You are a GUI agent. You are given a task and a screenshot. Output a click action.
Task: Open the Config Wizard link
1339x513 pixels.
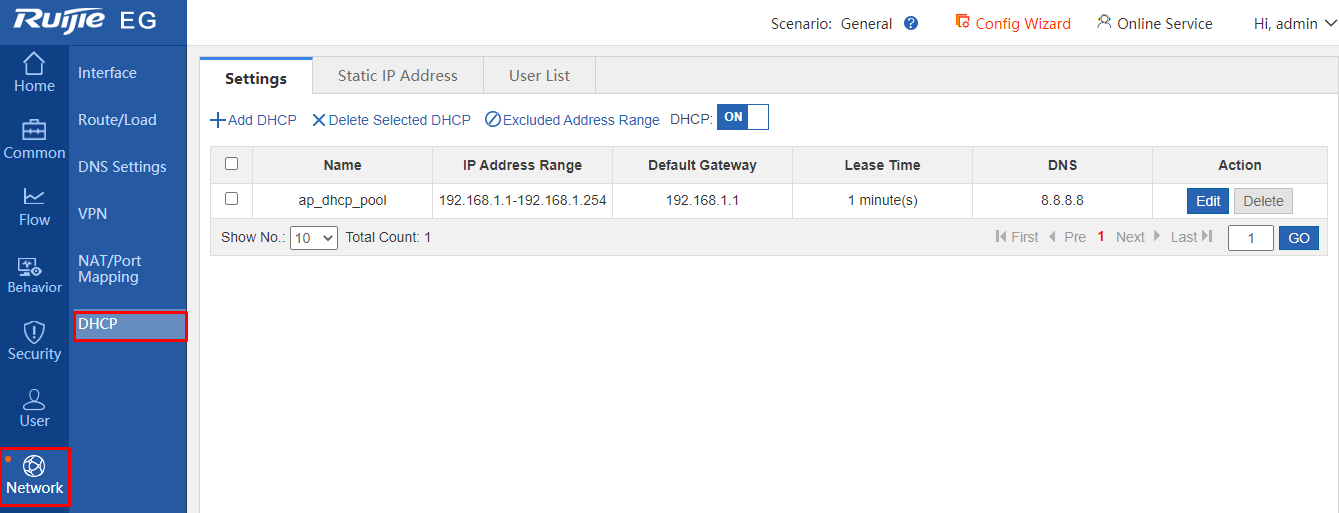(x=1013, y=23)
